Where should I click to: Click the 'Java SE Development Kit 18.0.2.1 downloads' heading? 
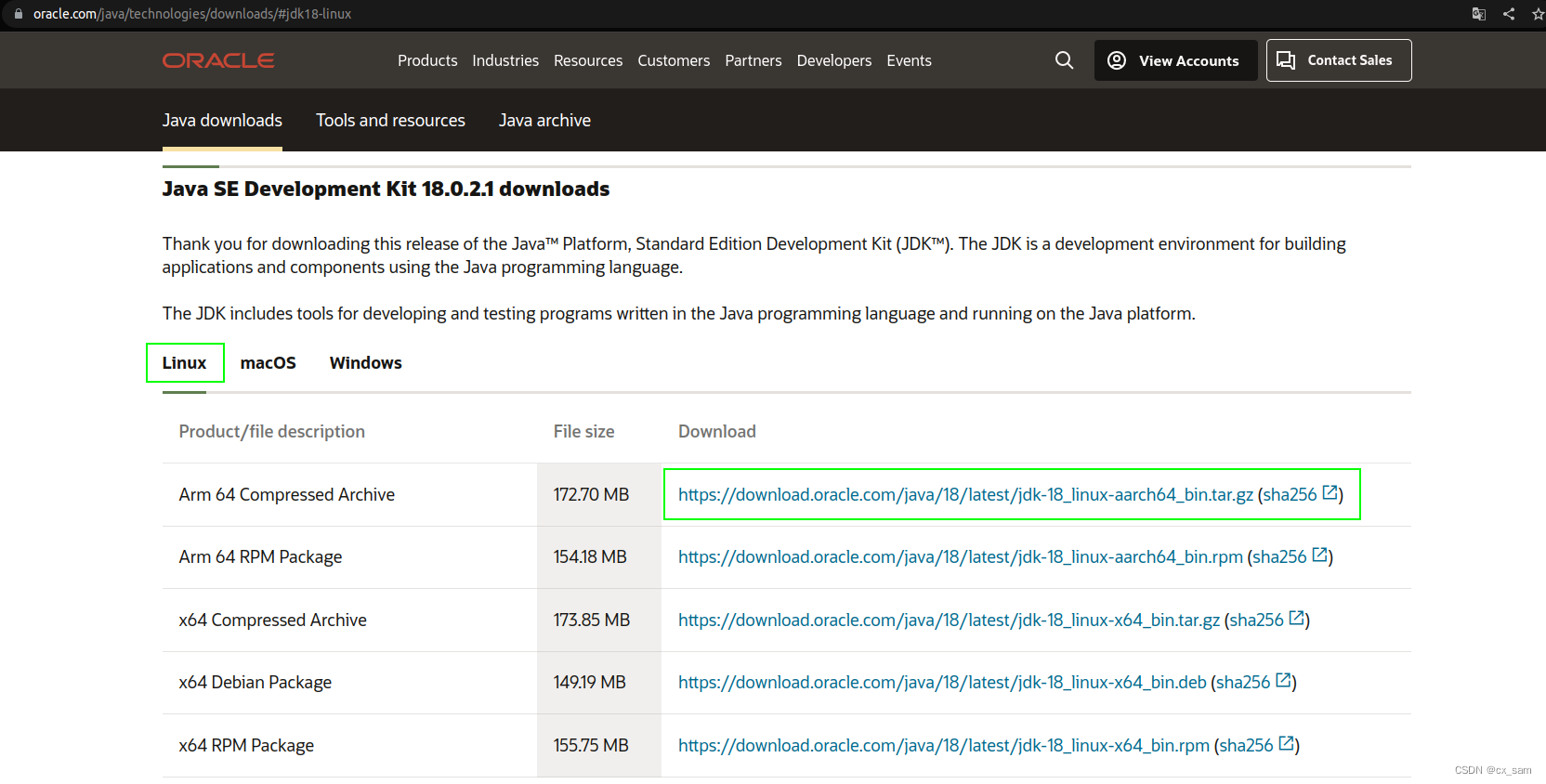coord(386,189)
